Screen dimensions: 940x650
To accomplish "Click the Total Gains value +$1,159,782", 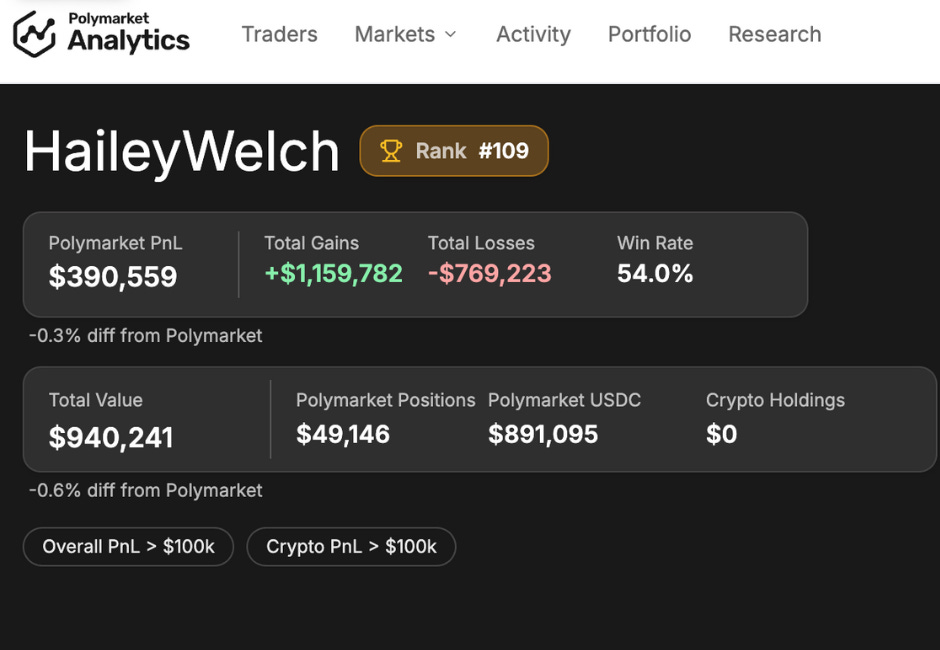I will pos(333,273).
